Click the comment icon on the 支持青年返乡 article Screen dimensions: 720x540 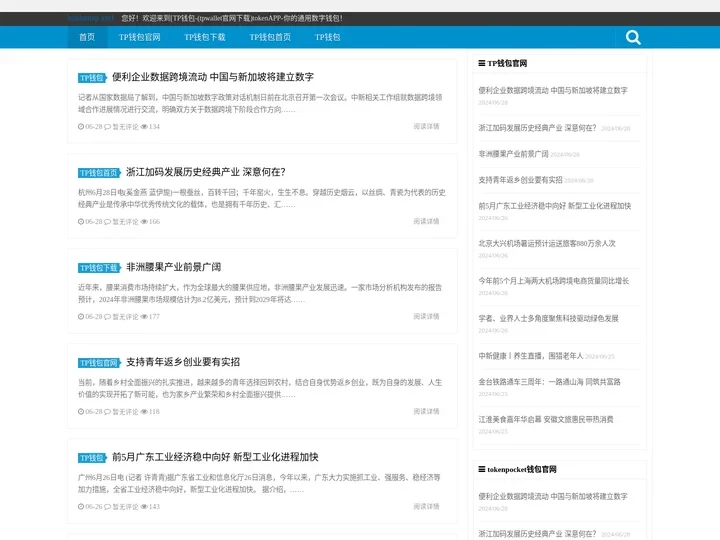coord(107,412)
